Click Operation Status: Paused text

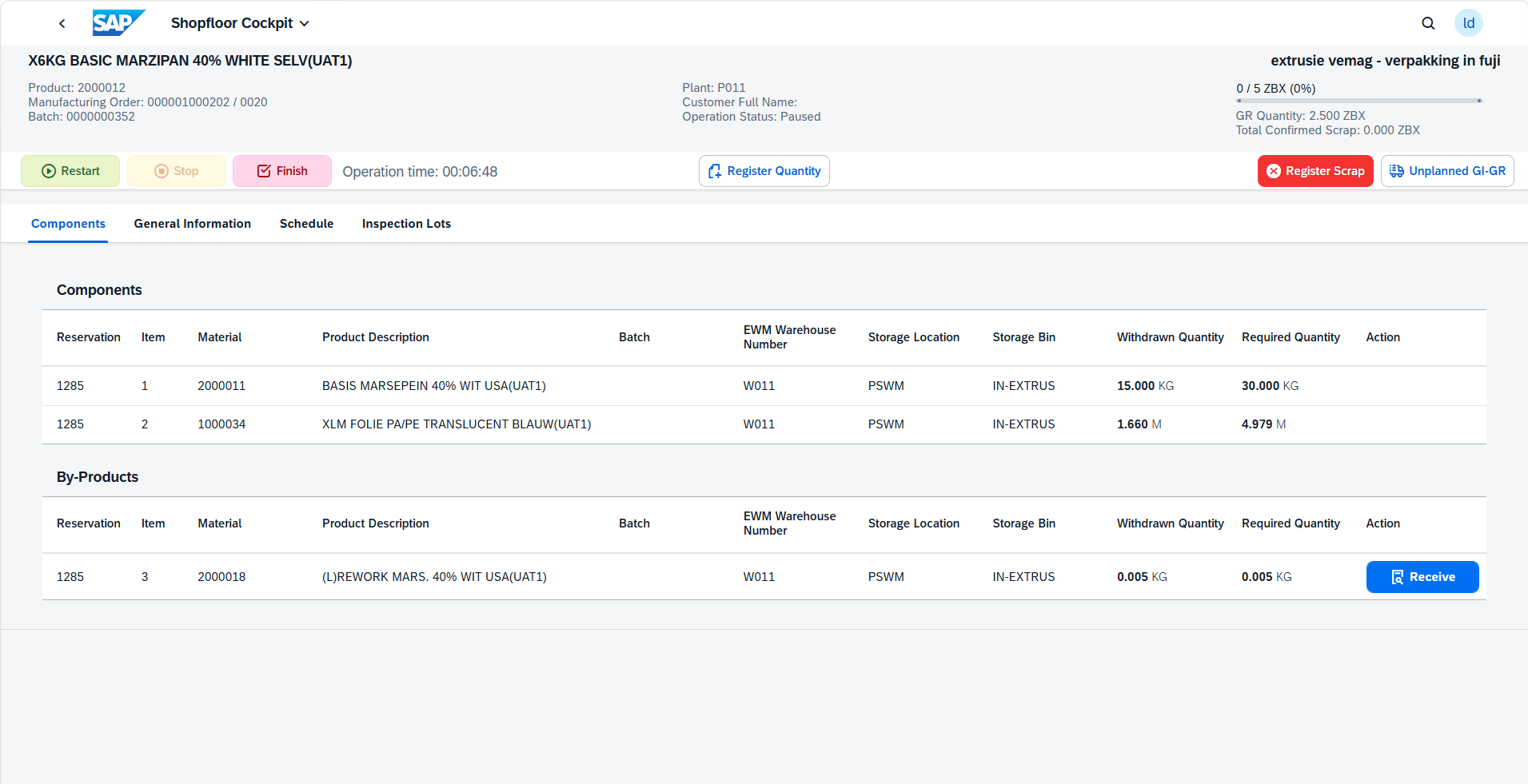click(752, 117)
